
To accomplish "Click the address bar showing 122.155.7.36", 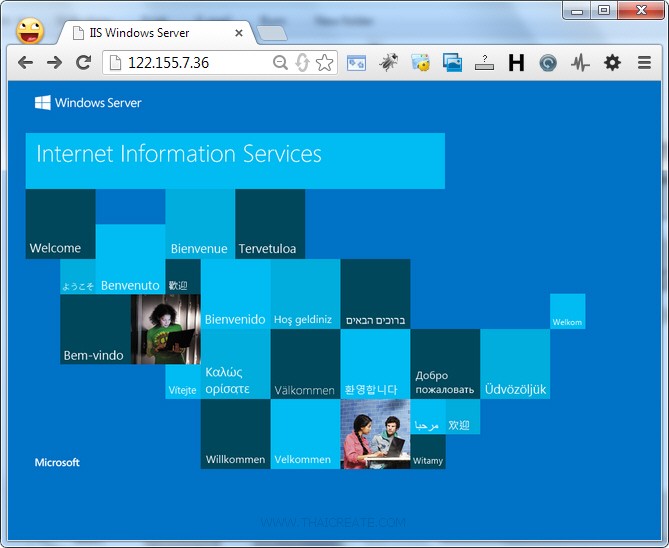I will (x=220, y=63).
